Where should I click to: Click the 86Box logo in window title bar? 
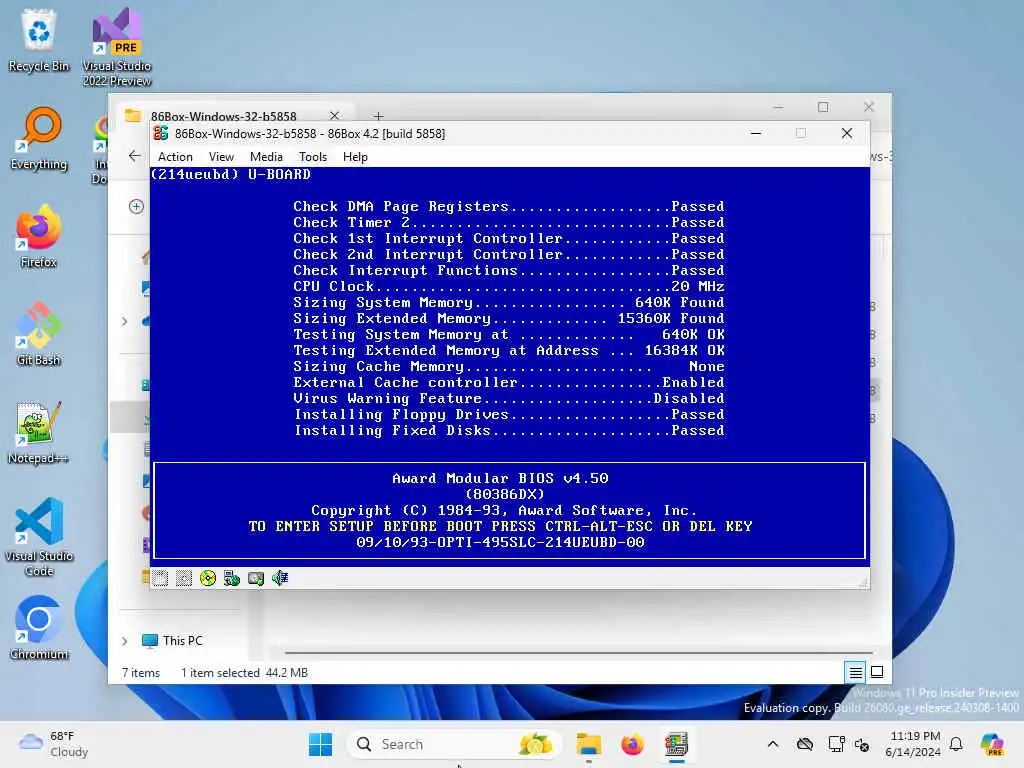click(161, 133)
